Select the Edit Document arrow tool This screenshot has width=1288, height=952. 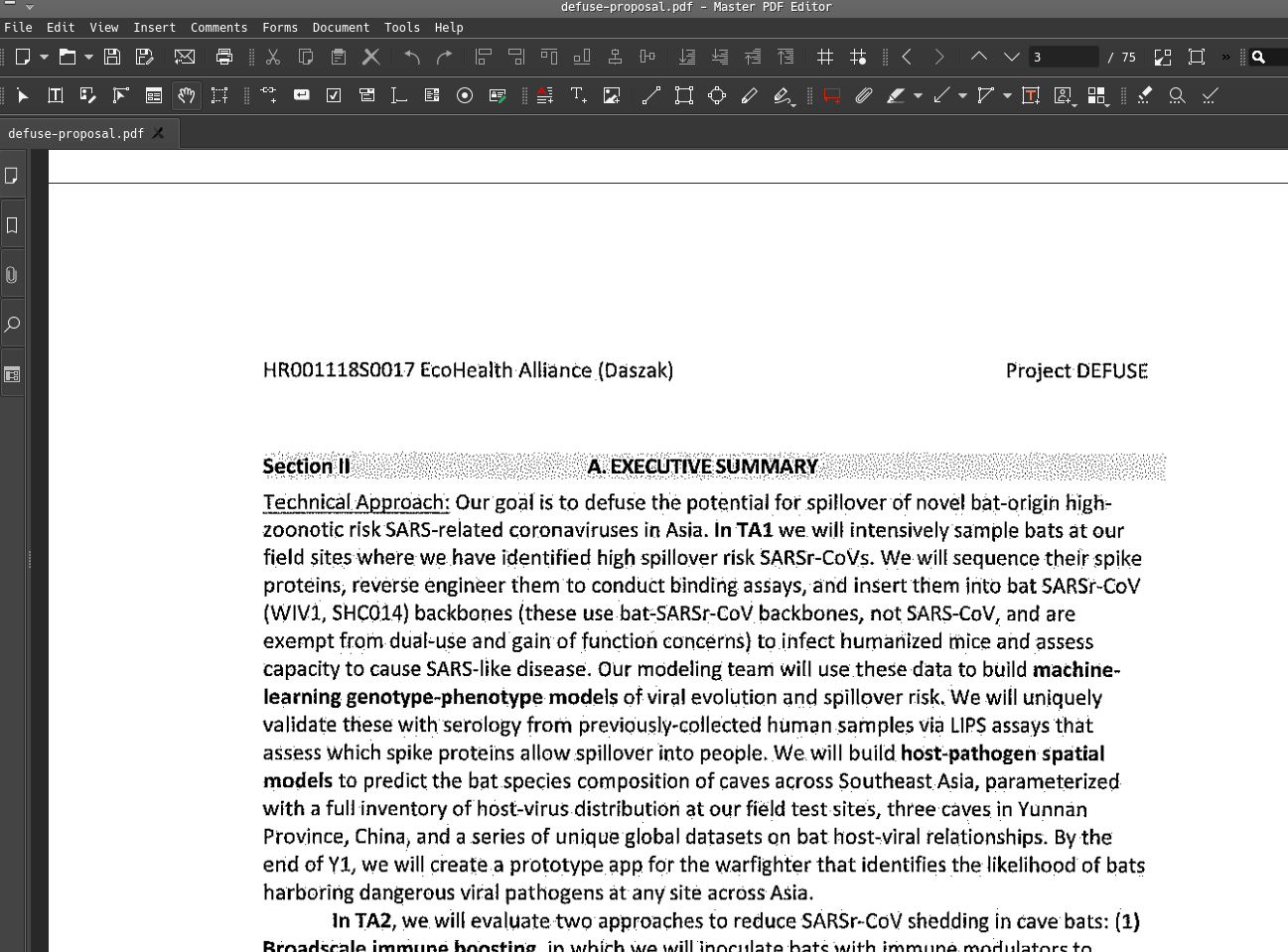pyautogui.click(x=23, y=95)
